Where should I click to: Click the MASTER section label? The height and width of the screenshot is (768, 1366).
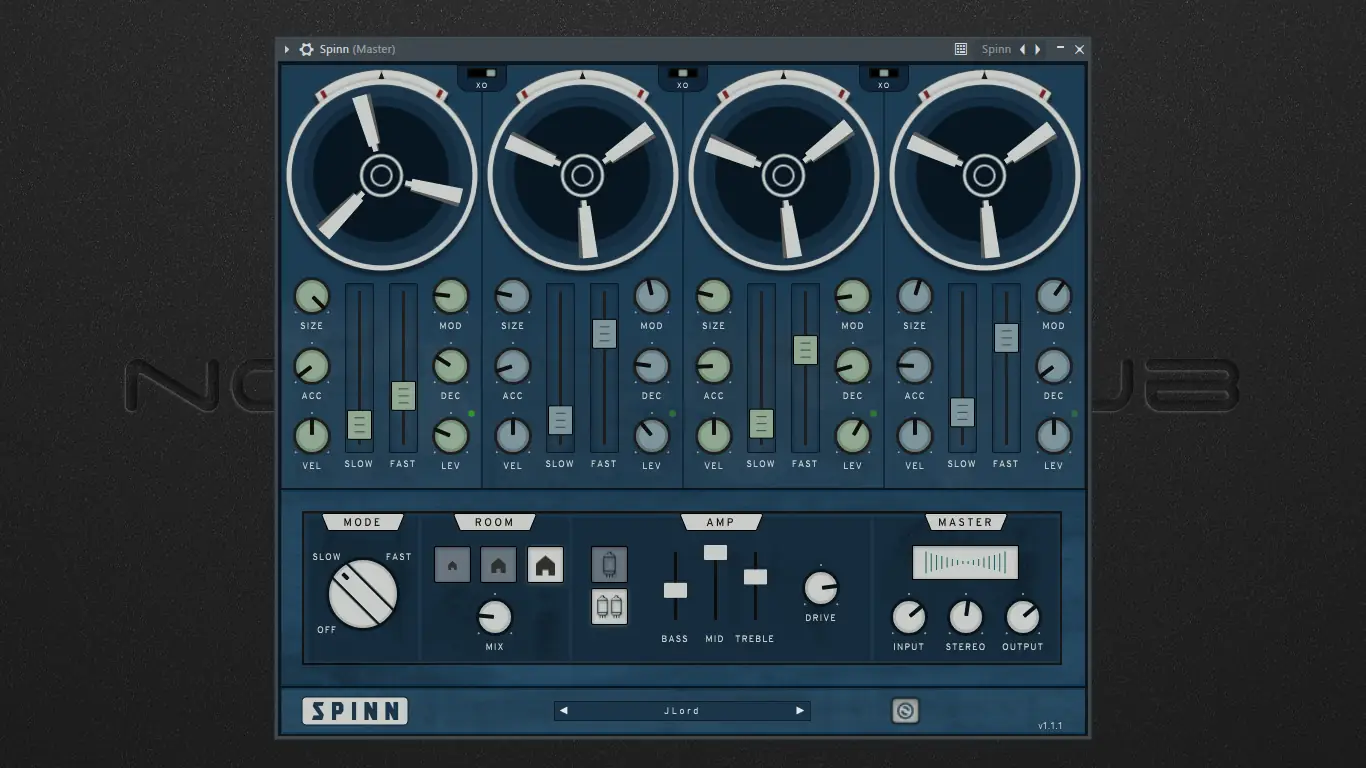(x=965, y=521)
